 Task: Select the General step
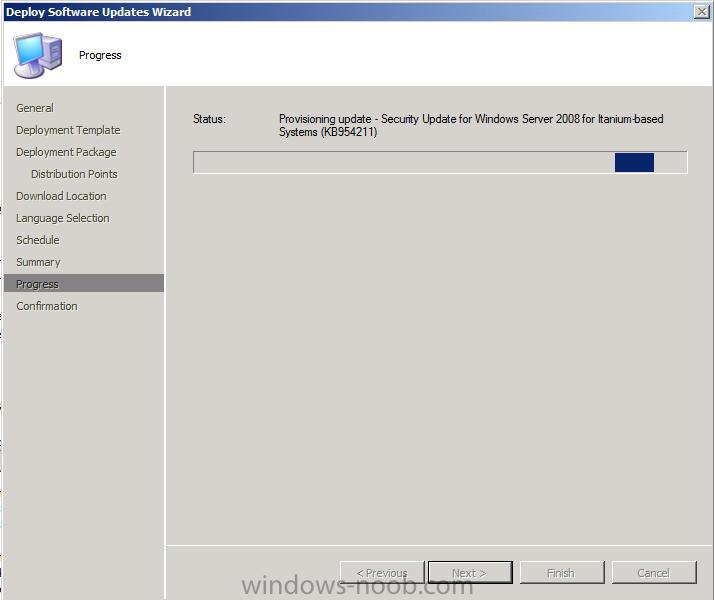click(x=35, y=108)
